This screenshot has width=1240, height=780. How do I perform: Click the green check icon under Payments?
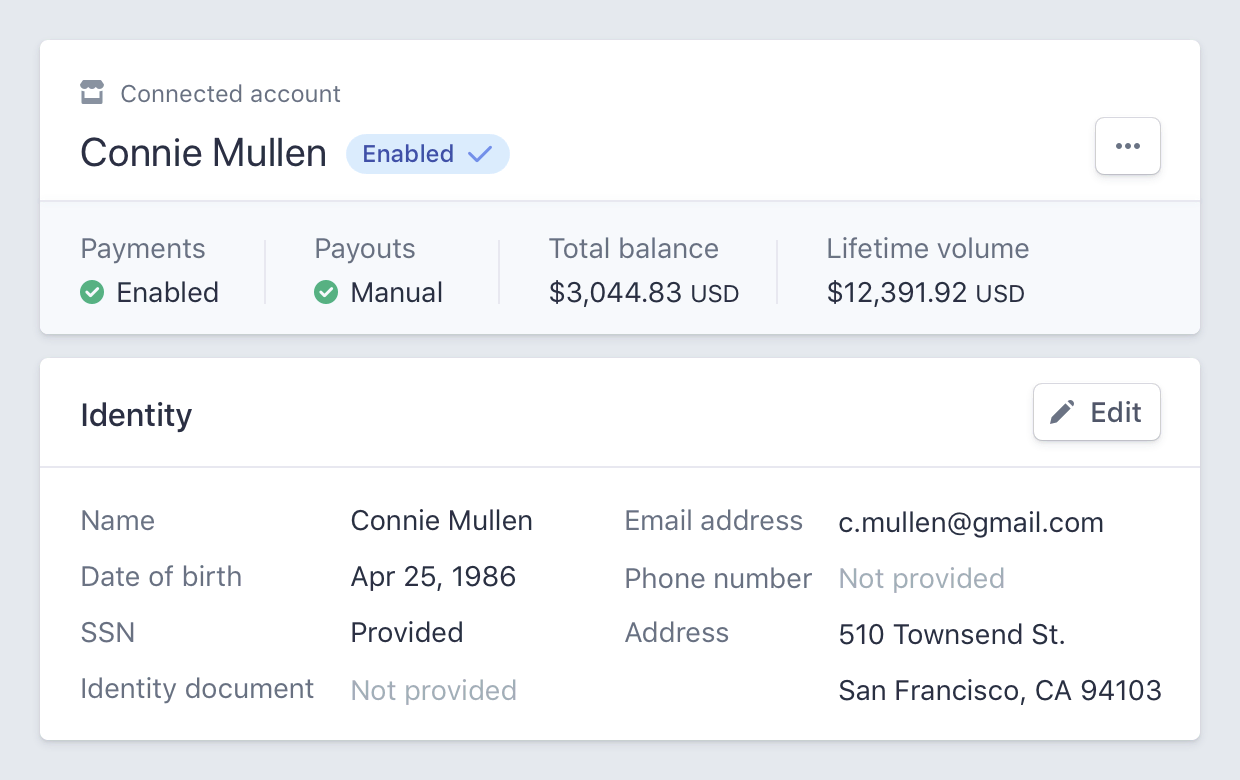click(x=92, y=292)
